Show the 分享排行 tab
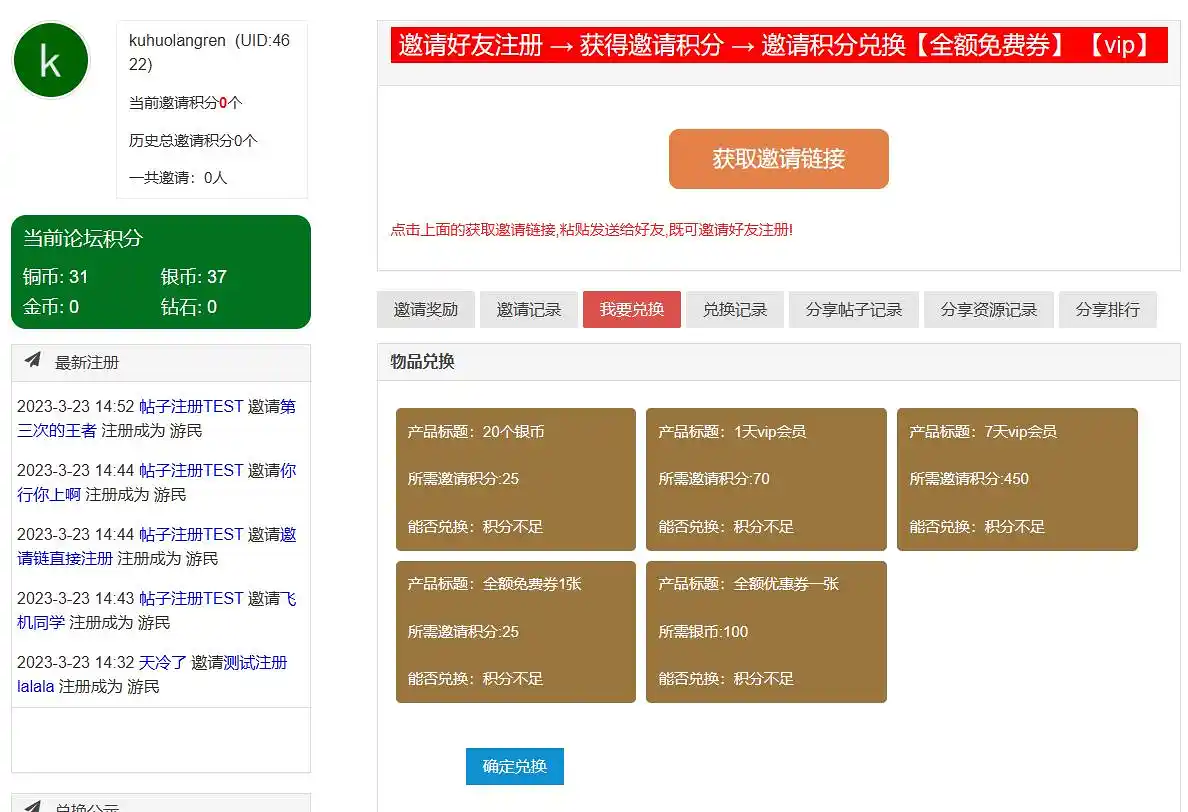The image size is (1188, 812). click(1107, 310)
